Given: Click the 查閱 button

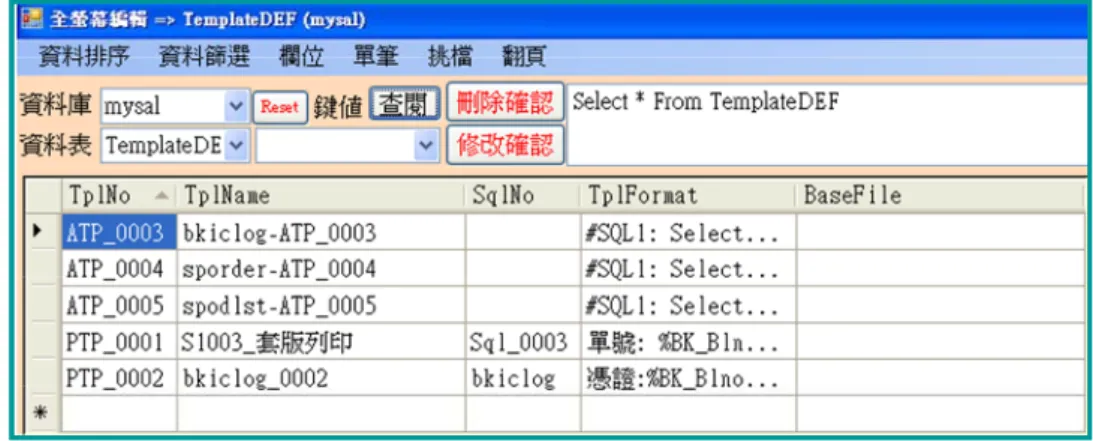Looking at the screenshot, I should [404, 105].
